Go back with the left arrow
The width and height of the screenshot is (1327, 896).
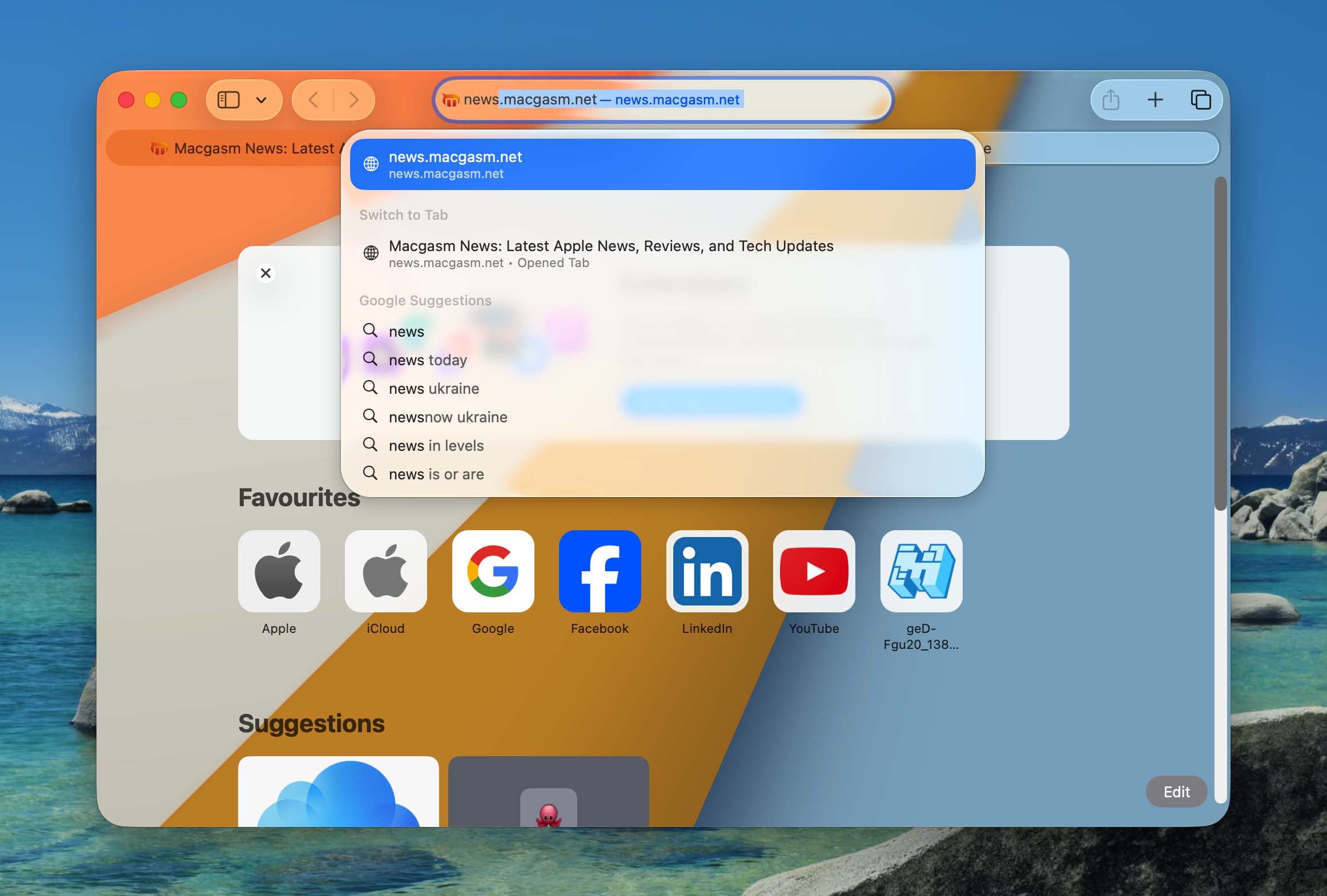[x=313, y=100]
